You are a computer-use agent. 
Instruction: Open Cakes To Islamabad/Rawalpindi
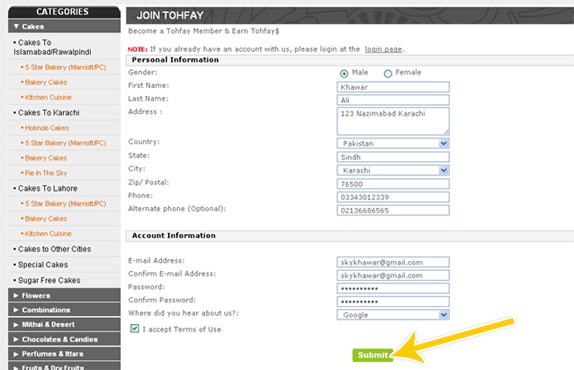point(52,47)
